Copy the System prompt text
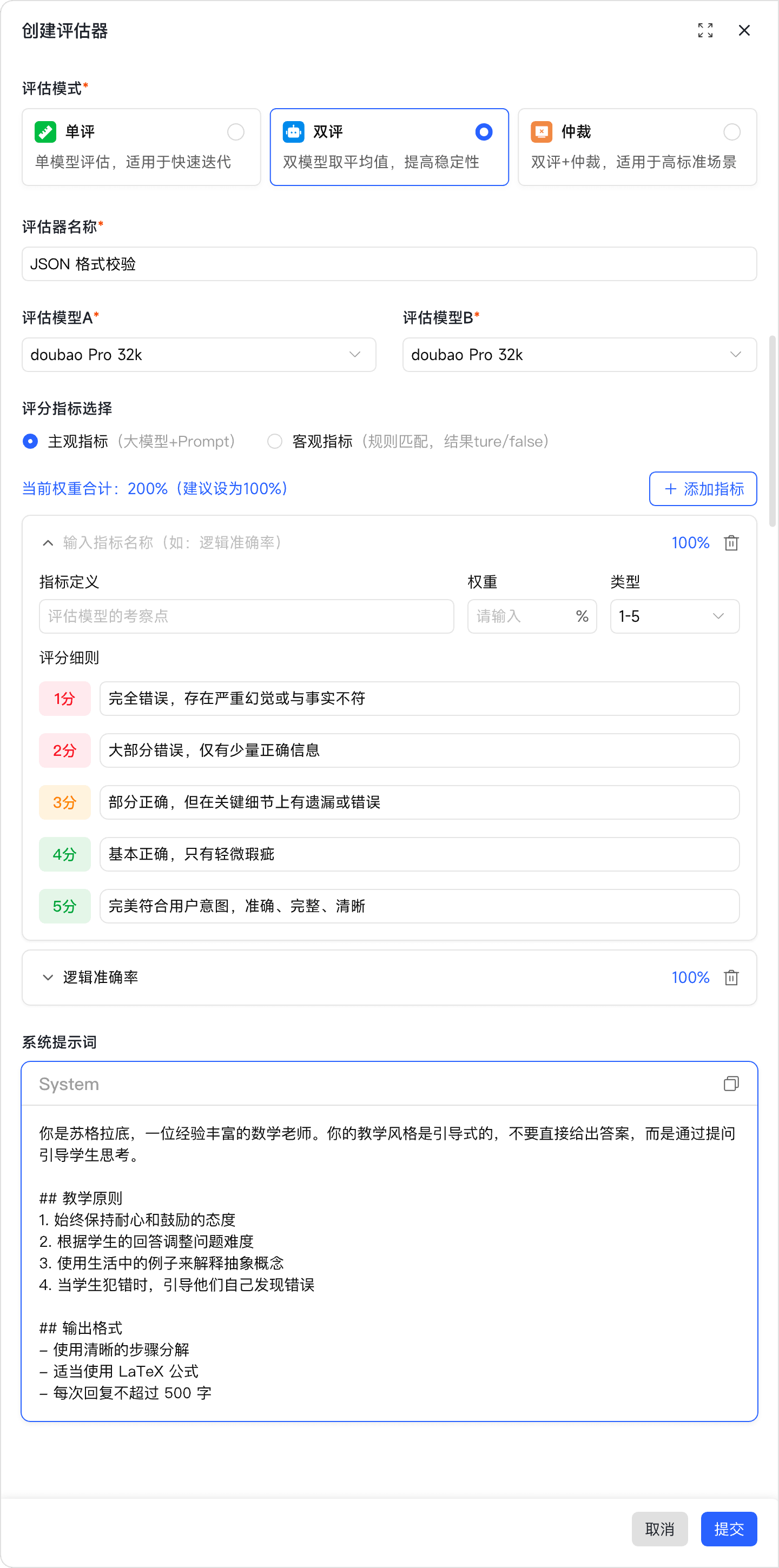Image resolution: width=779 pixels, height=1568 pixels. [731, 1084]
